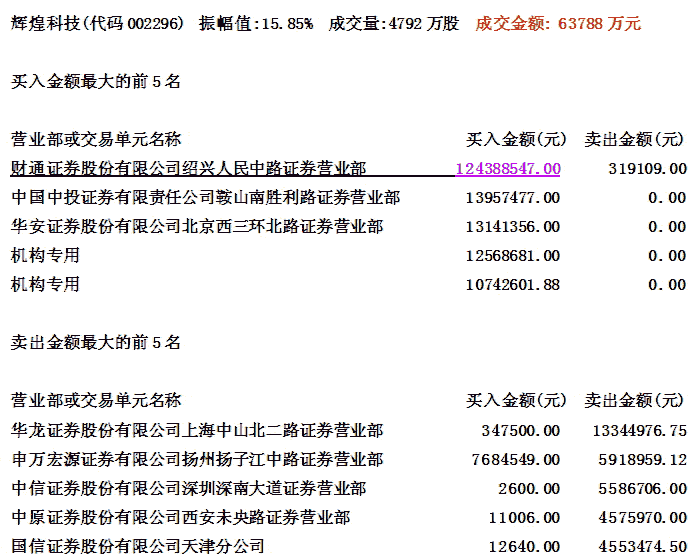Click the 申万宏源 扬州扬子江中路 row name
The width and height of the screenshot is (693, 560).
(197, 460)
